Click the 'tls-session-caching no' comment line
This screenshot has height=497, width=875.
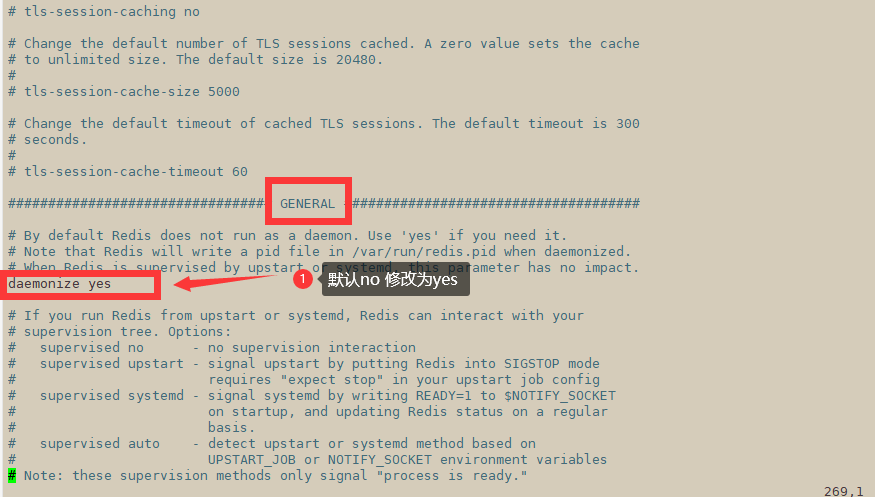point(104,12)
